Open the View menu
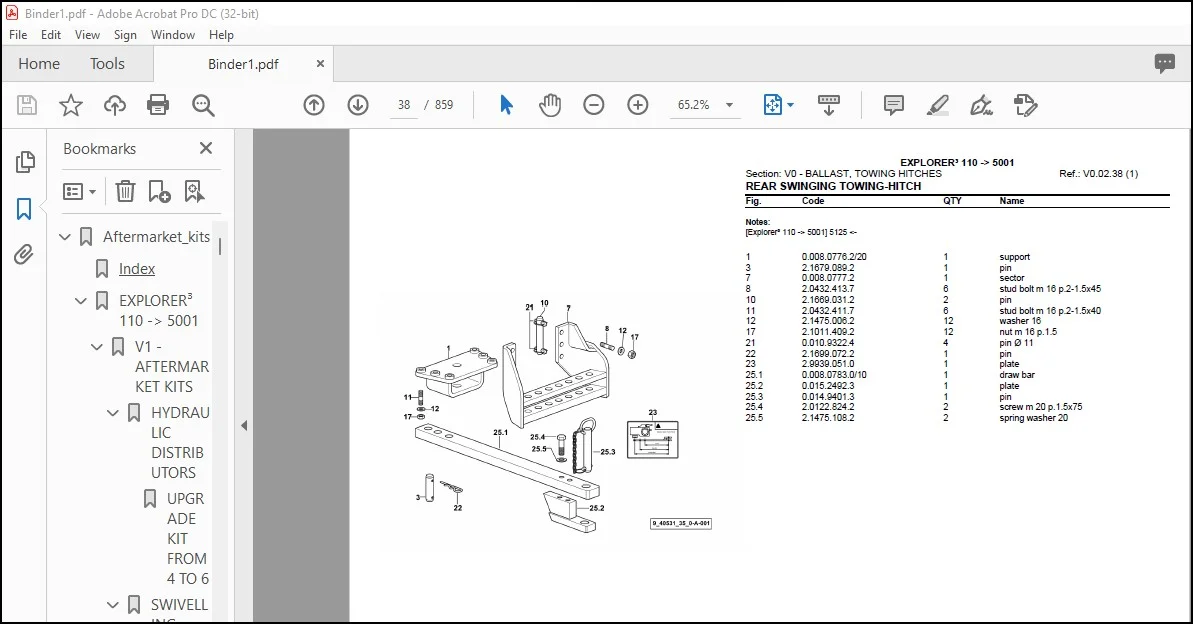Image resolution: width=1193 pixels, height=624 pixels. tap(87, 34)
